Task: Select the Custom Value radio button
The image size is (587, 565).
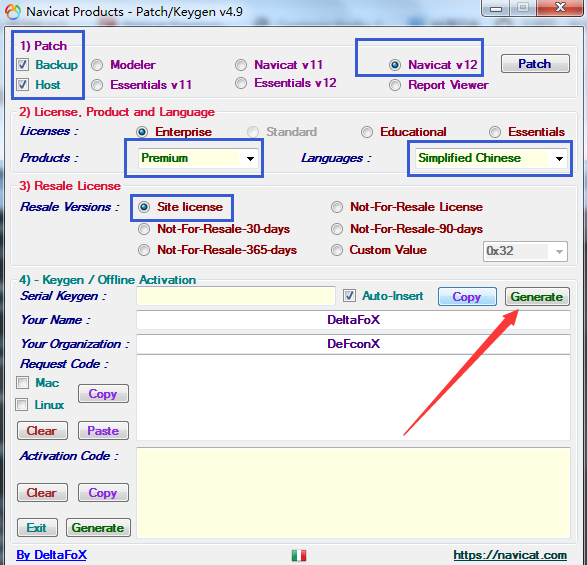Action: 337,250
